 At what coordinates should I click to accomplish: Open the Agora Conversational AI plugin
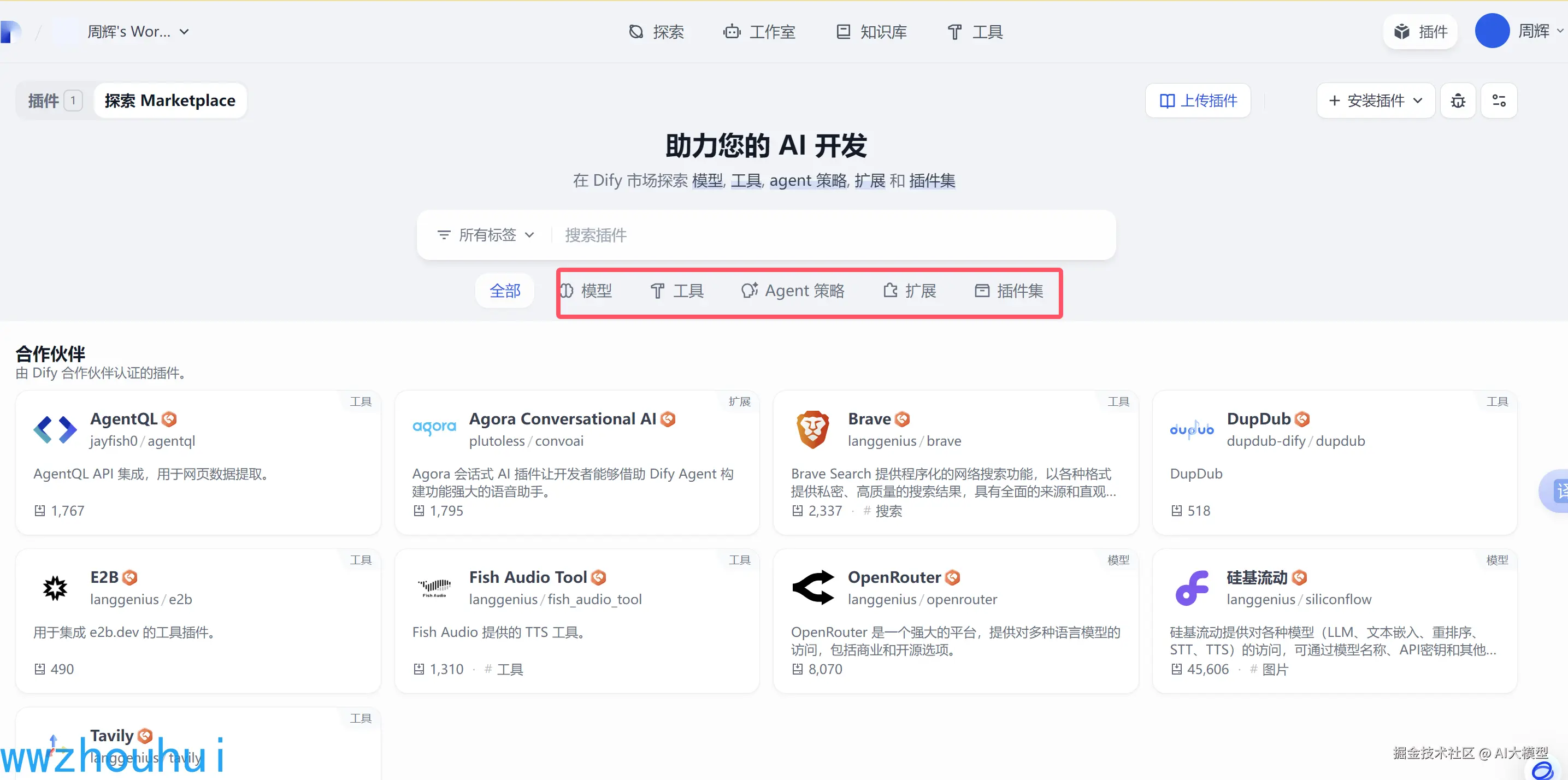tap(562, 418)
